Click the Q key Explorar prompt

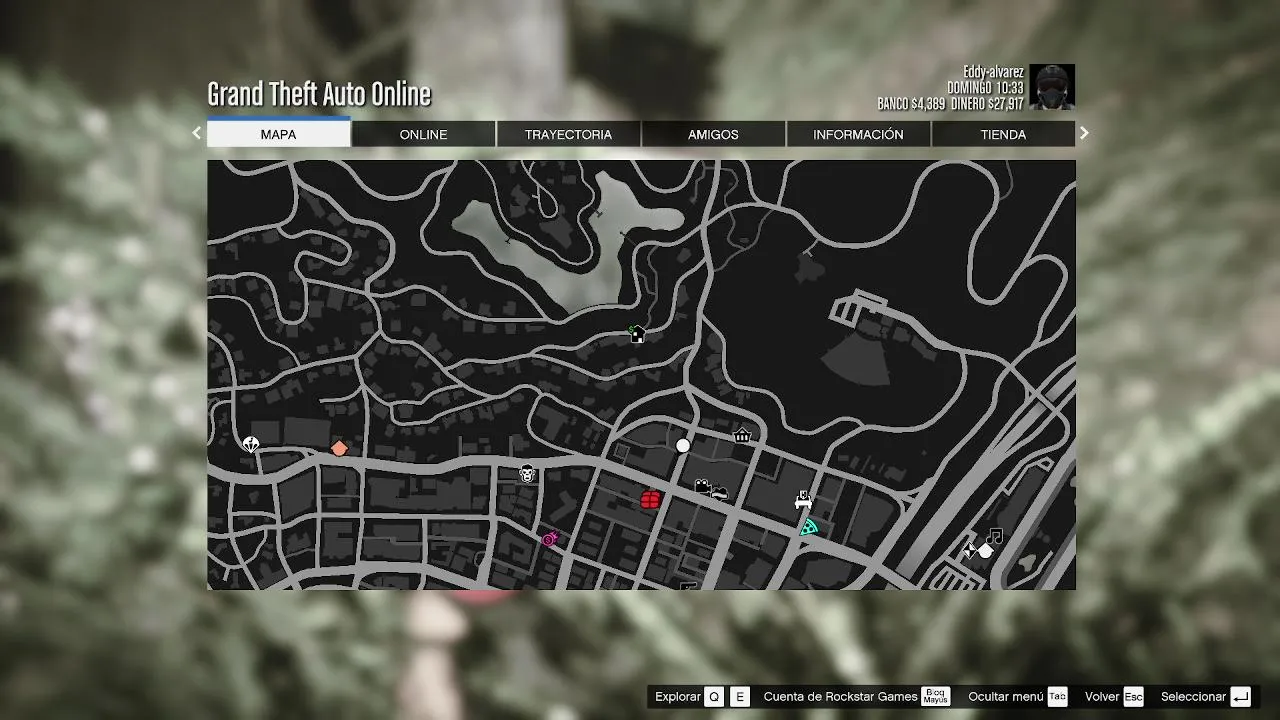click(713, 697)
